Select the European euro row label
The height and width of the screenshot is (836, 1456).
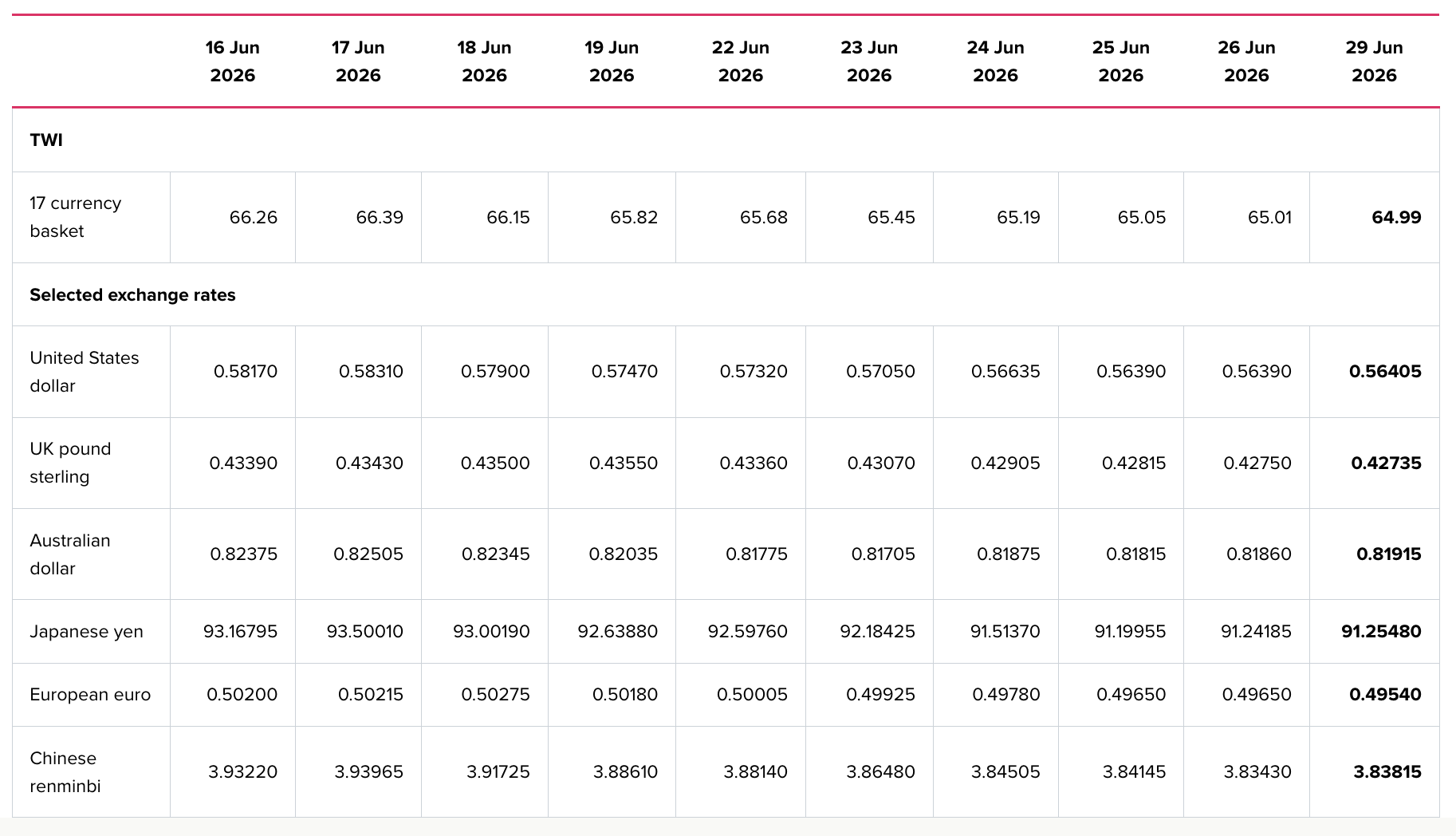point(90,695)
